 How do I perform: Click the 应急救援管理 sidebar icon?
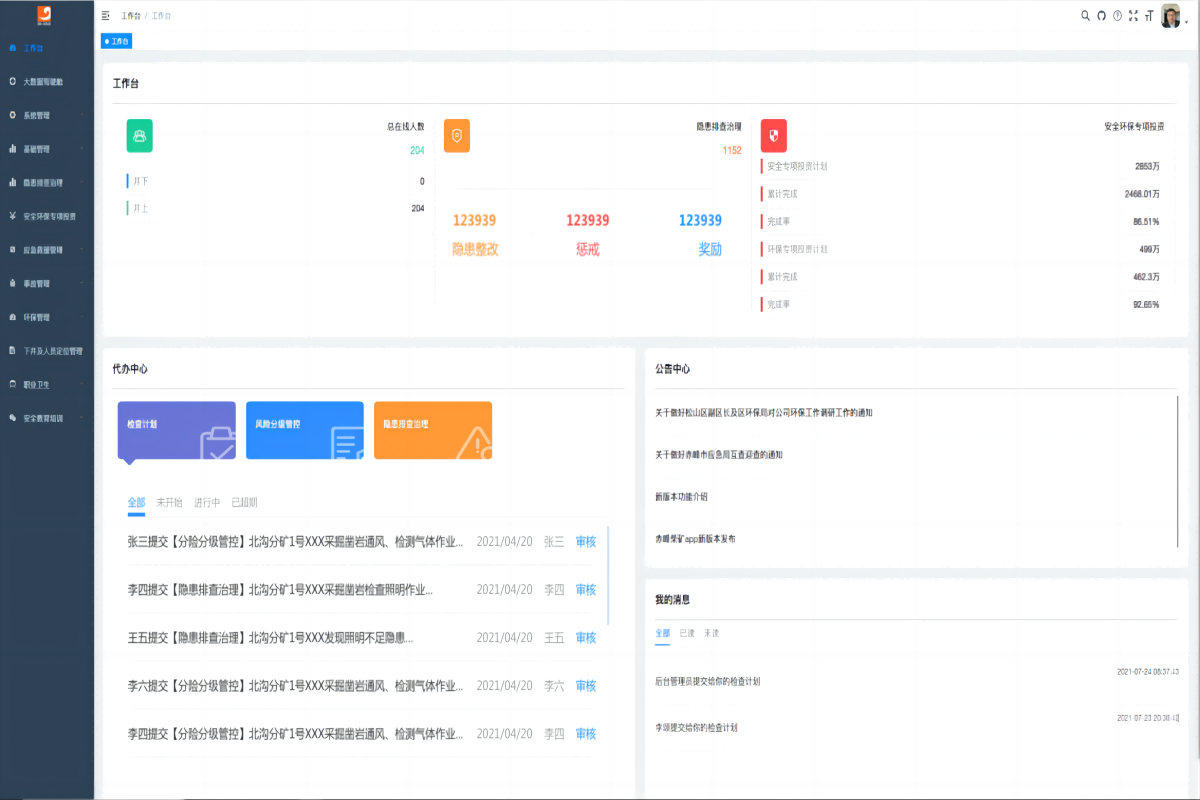(x=13, y=249)
